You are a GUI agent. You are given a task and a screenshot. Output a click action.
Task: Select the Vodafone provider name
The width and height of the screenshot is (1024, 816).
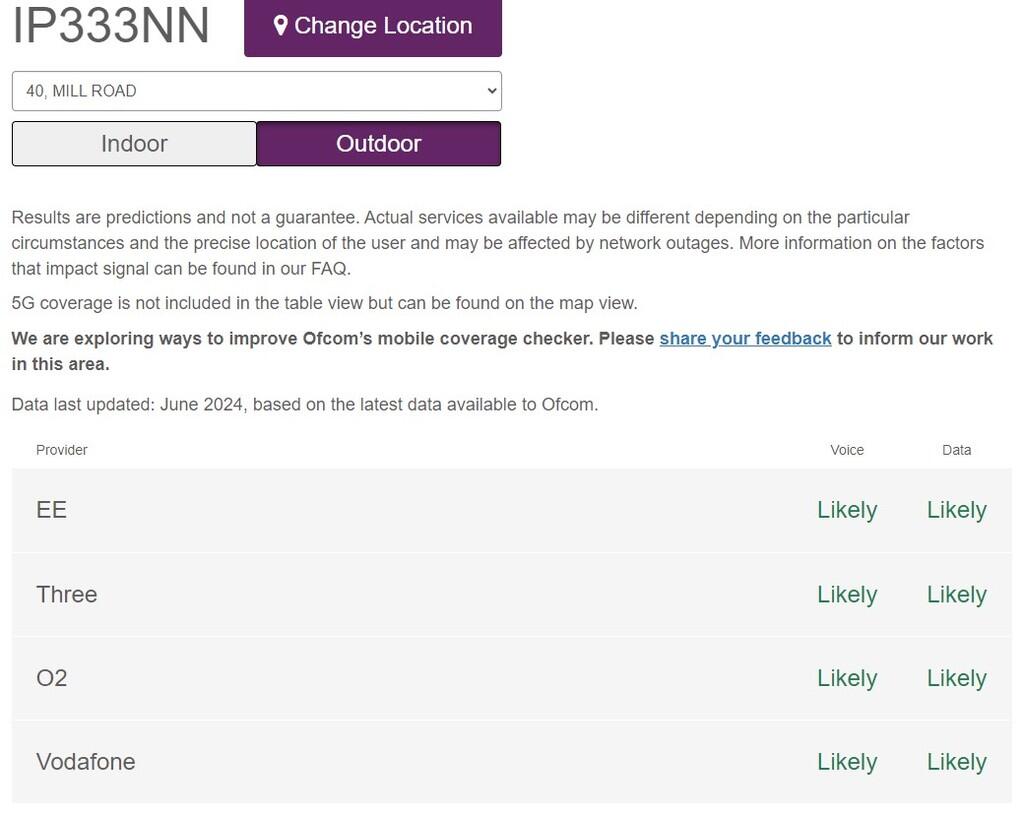[86, 762]
